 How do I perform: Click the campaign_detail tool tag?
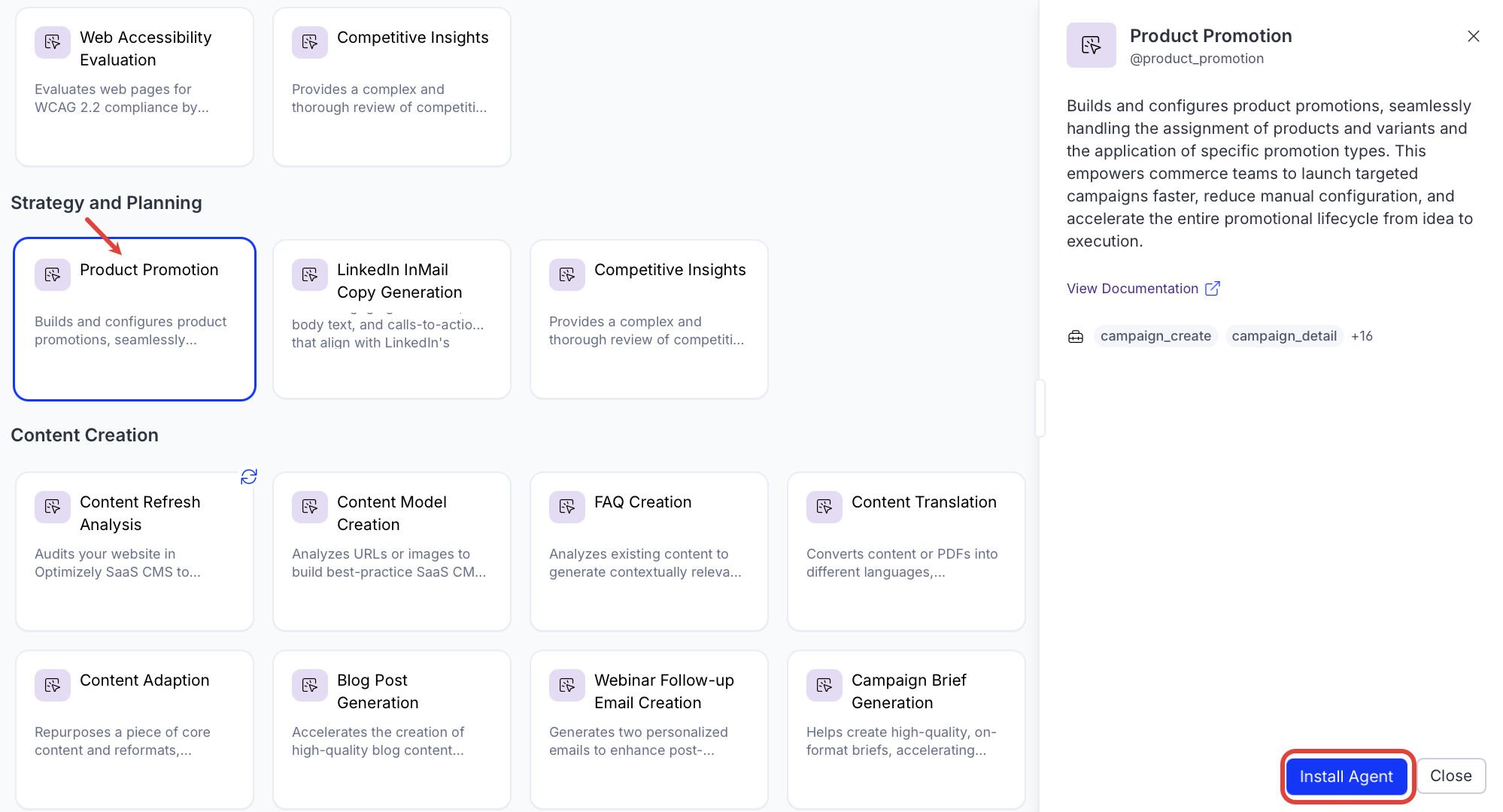tap(1284, 336)
